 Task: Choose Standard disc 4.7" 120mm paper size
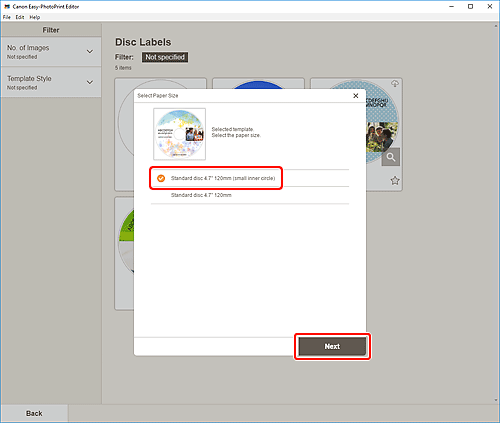pos(250,195)
